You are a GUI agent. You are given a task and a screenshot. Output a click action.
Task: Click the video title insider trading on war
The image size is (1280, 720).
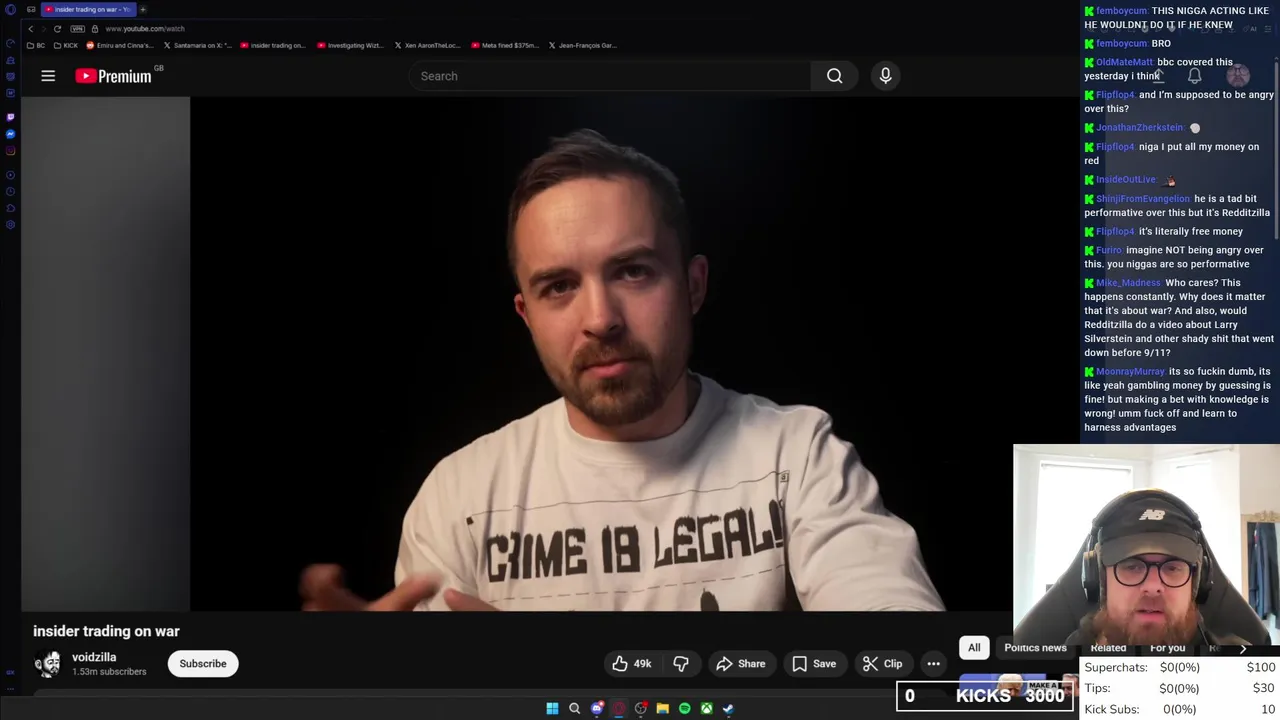(x=106, y=631)
